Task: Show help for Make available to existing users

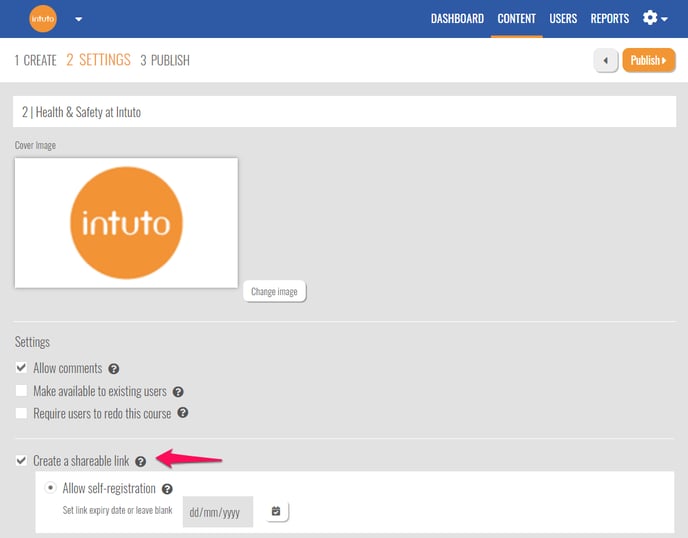Action: (178, 391)
